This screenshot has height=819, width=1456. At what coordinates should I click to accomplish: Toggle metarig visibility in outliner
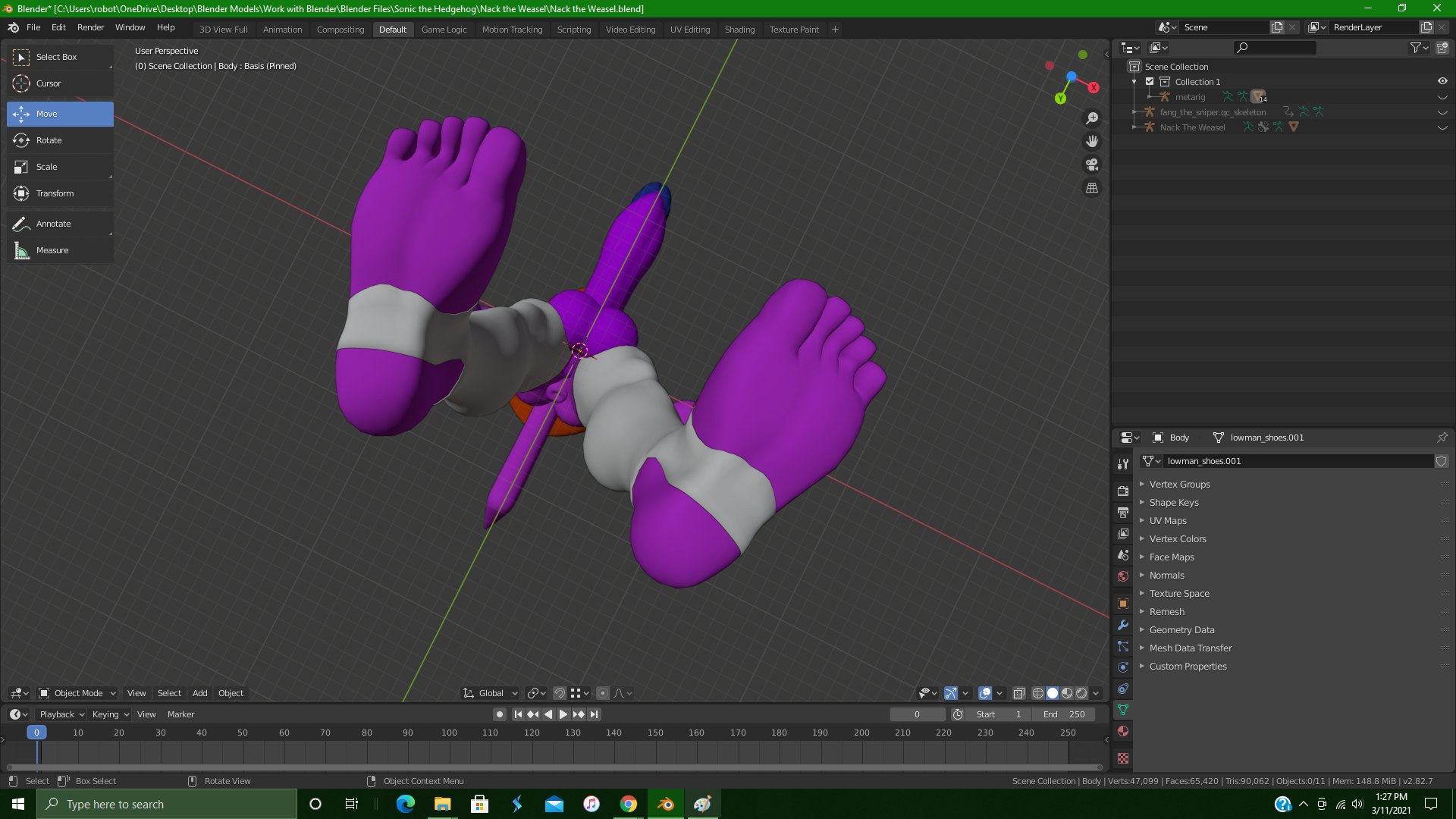point(1442,97)
